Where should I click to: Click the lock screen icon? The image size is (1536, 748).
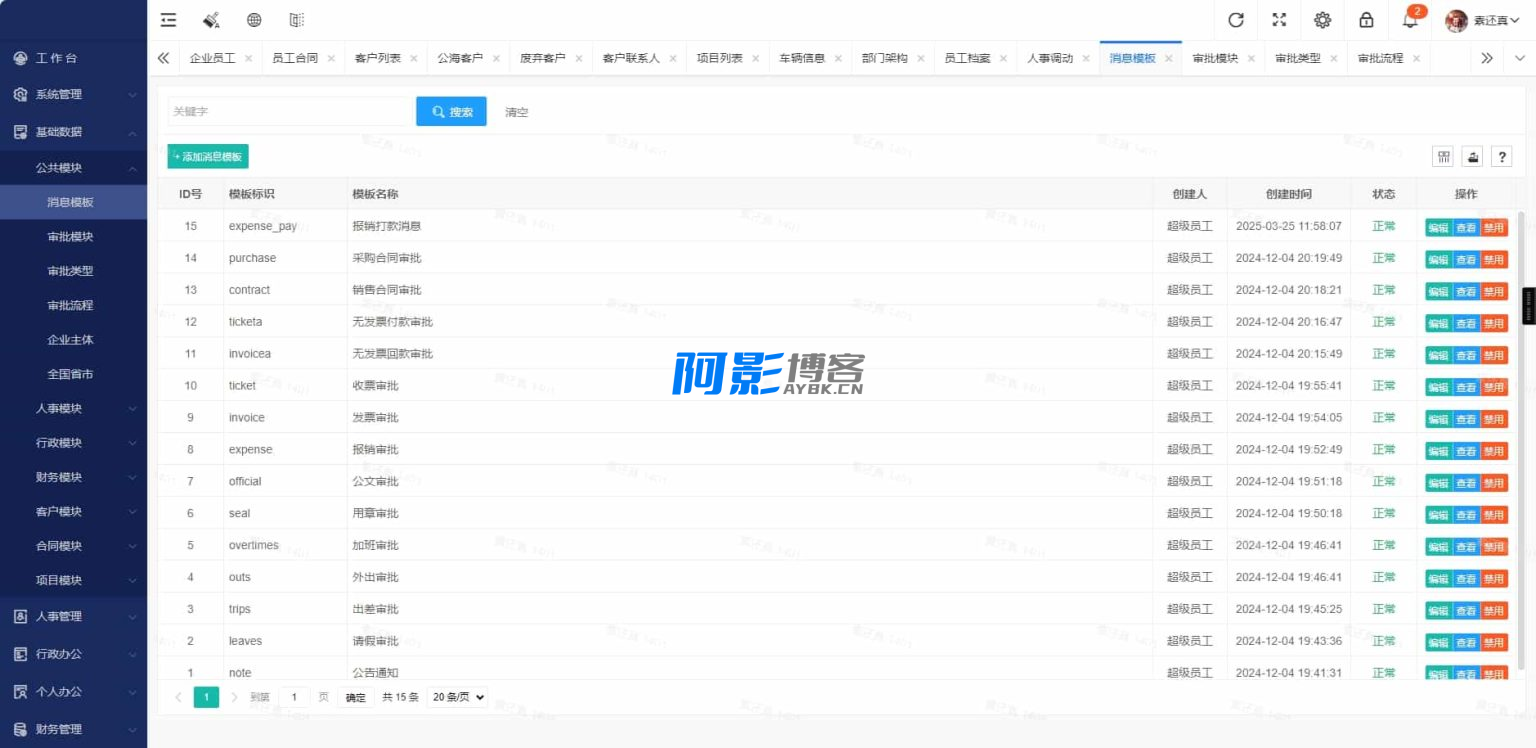coord(1366,20)
